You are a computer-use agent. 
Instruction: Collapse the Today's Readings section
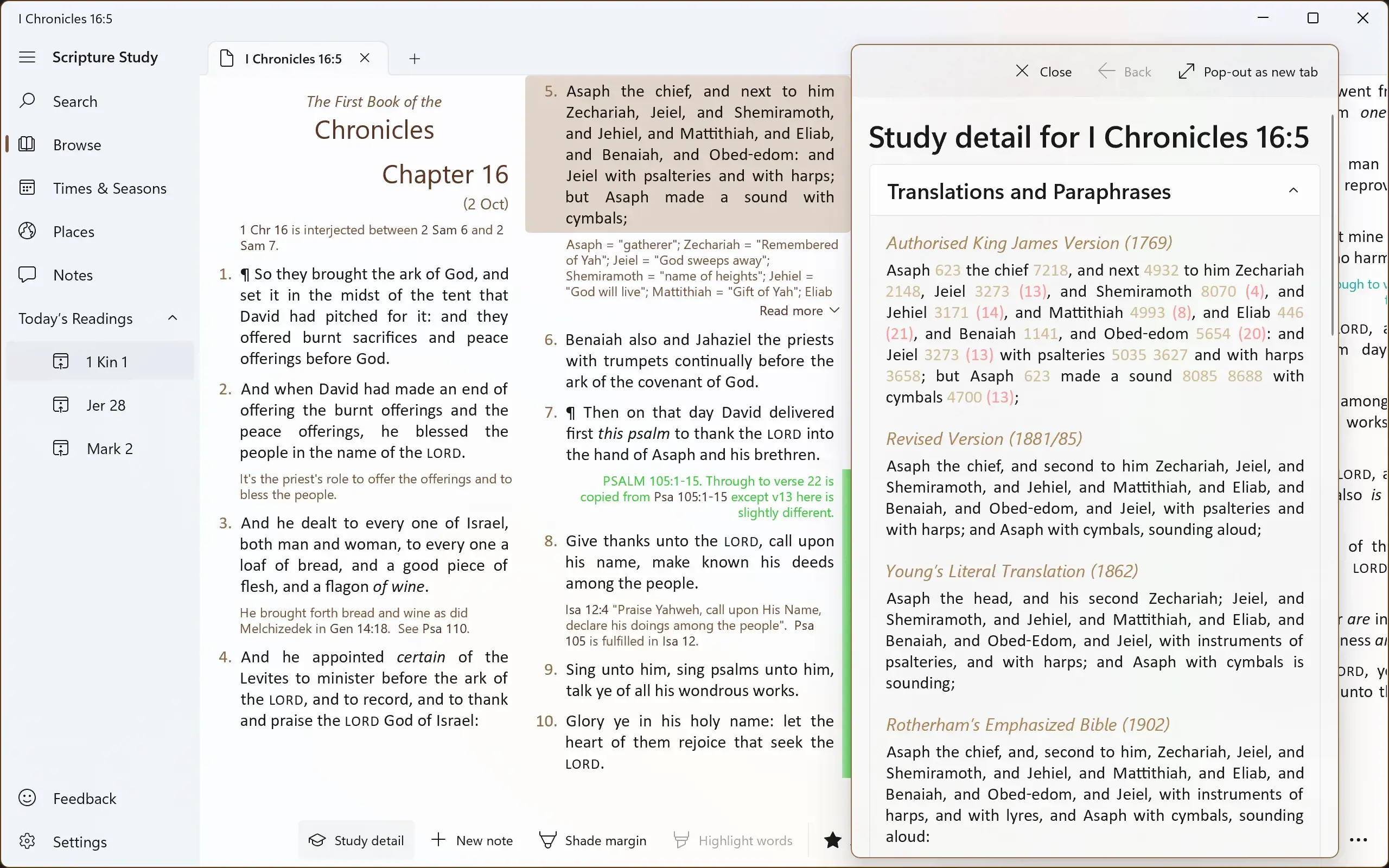tap(173, 318)
